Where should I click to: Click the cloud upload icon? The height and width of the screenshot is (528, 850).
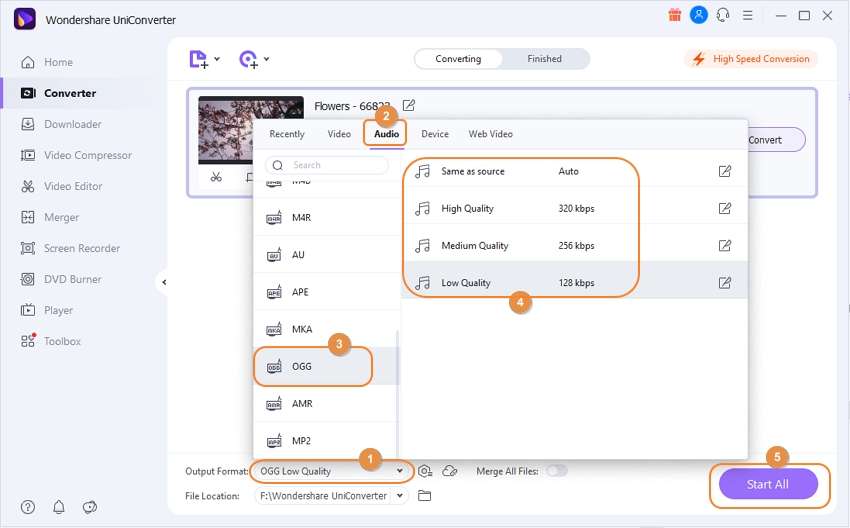450,471
